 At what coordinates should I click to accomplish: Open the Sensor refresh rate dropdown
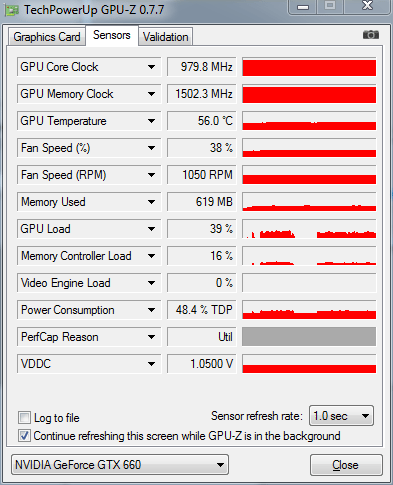[x=341, y=416]
